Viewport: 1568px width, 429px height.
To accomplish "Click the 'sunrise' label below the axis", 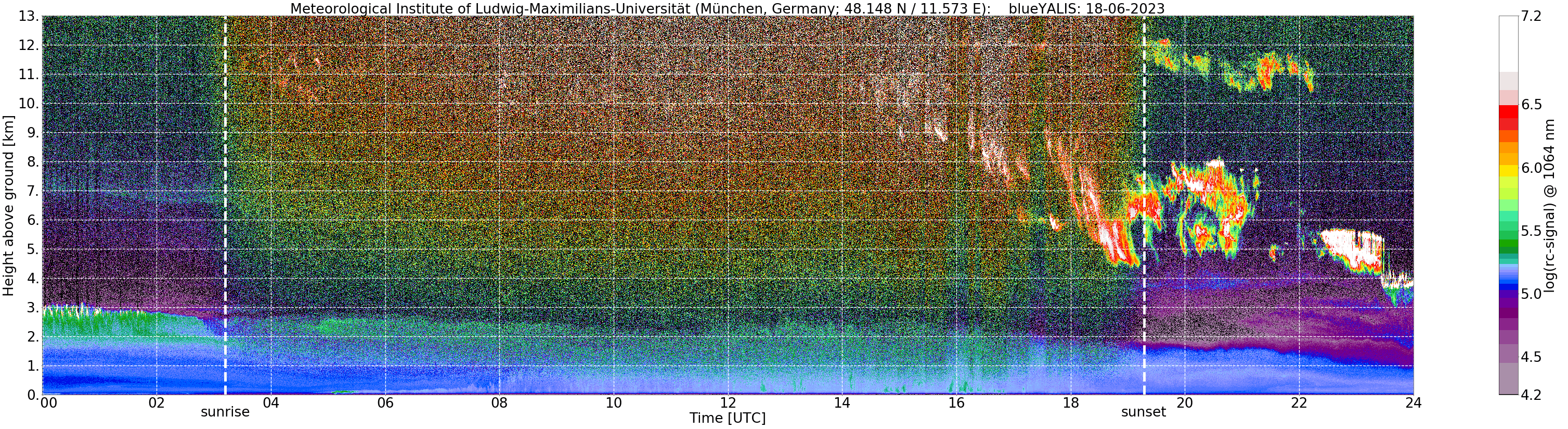I will [x=225, y=412].
